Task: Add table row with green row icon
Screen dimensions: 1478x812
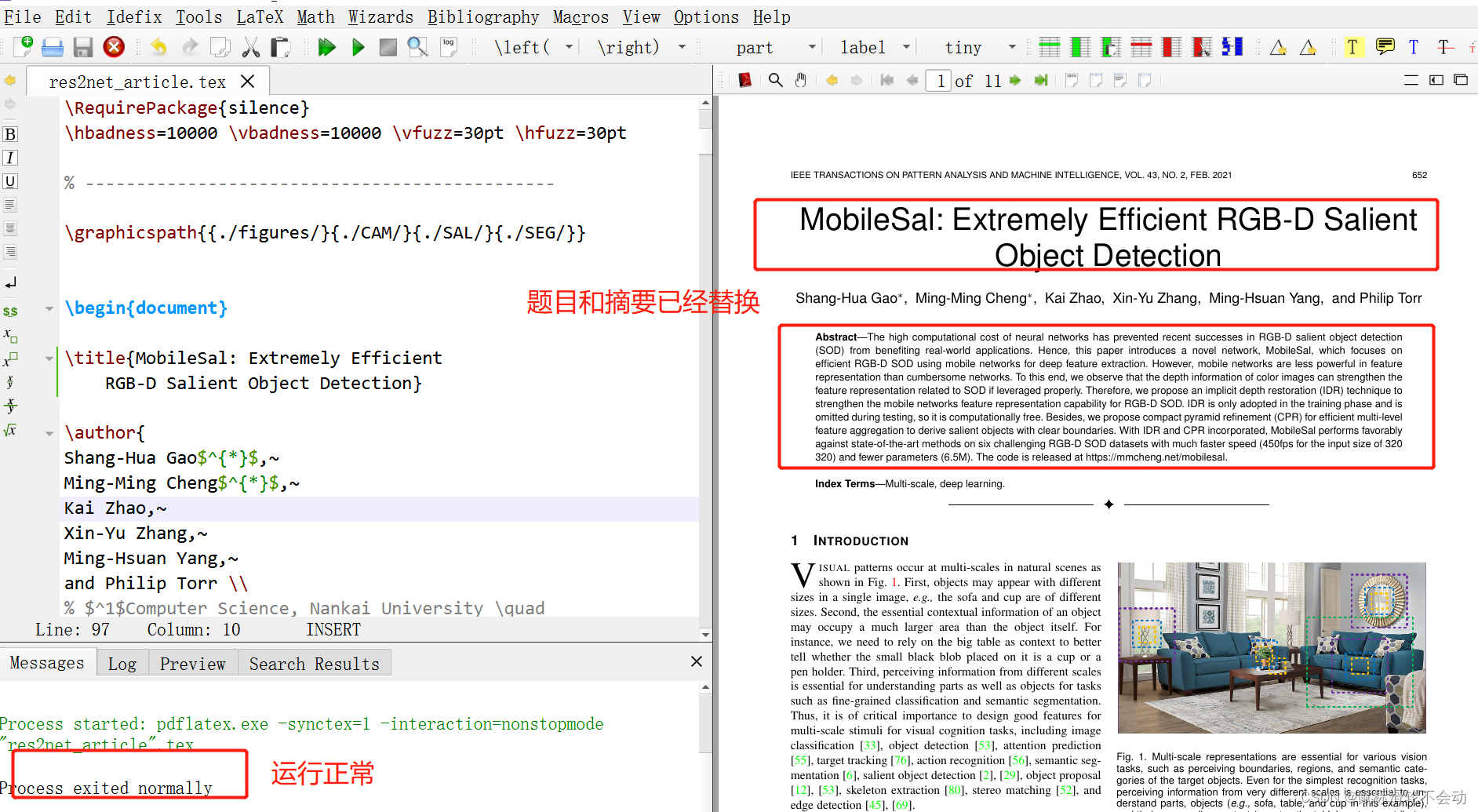Action: [x=1050, y=48]
